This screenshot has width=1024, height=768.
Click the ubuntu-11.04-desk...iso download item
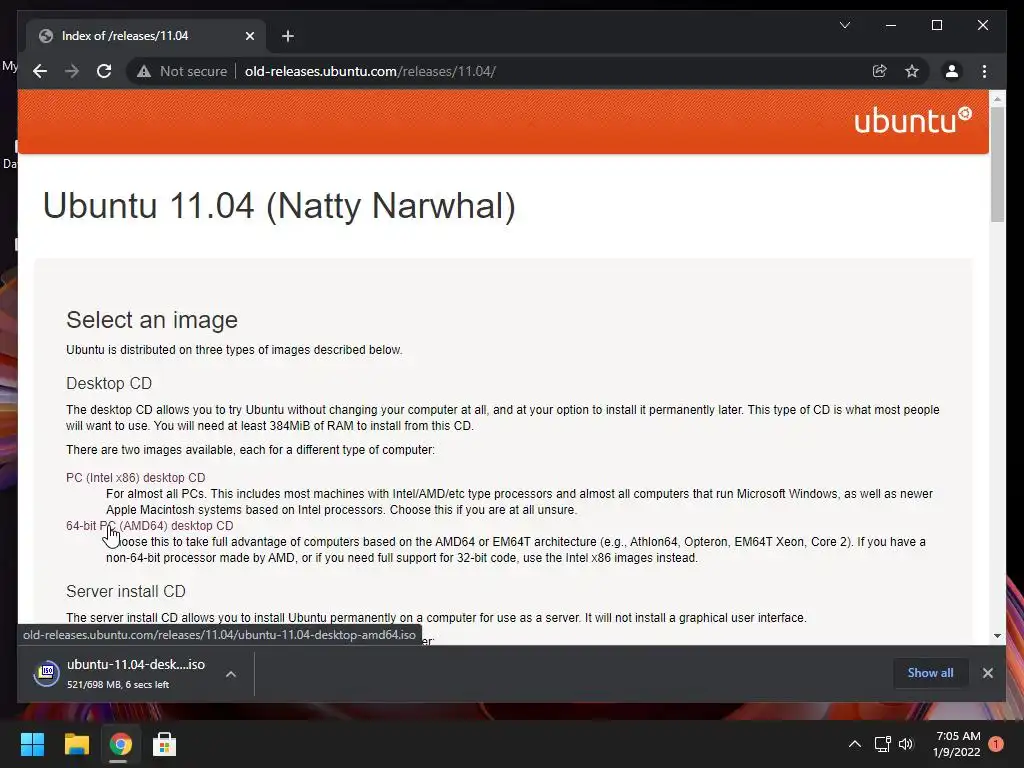point(136,664)
